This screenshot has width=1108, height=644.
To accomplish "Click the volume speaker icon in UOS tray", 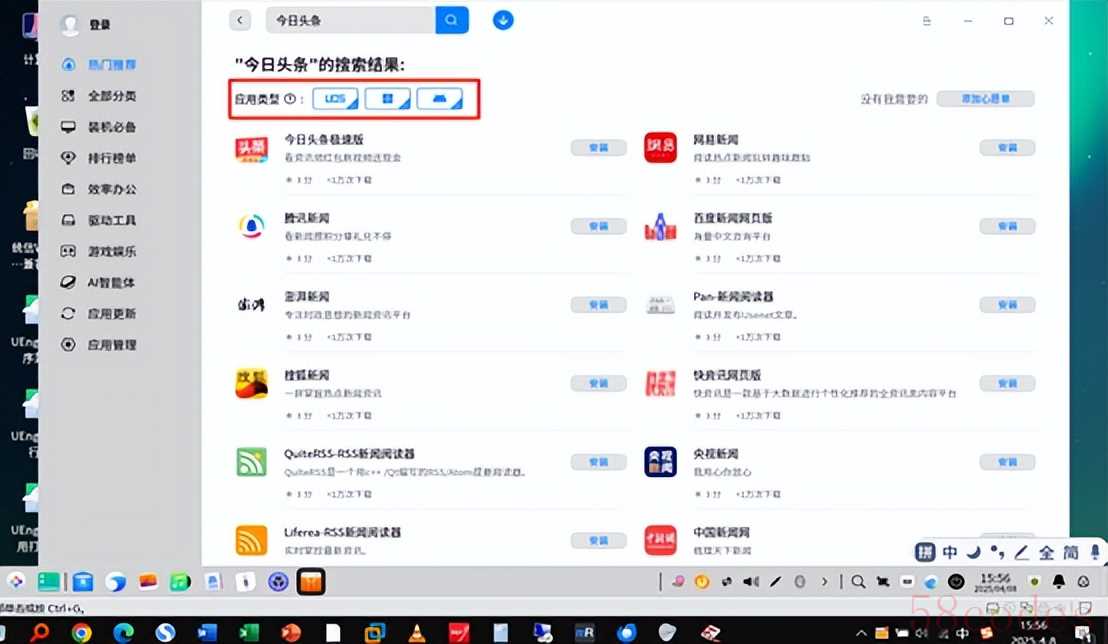I will pyautogui.click(x=750, y=582).
